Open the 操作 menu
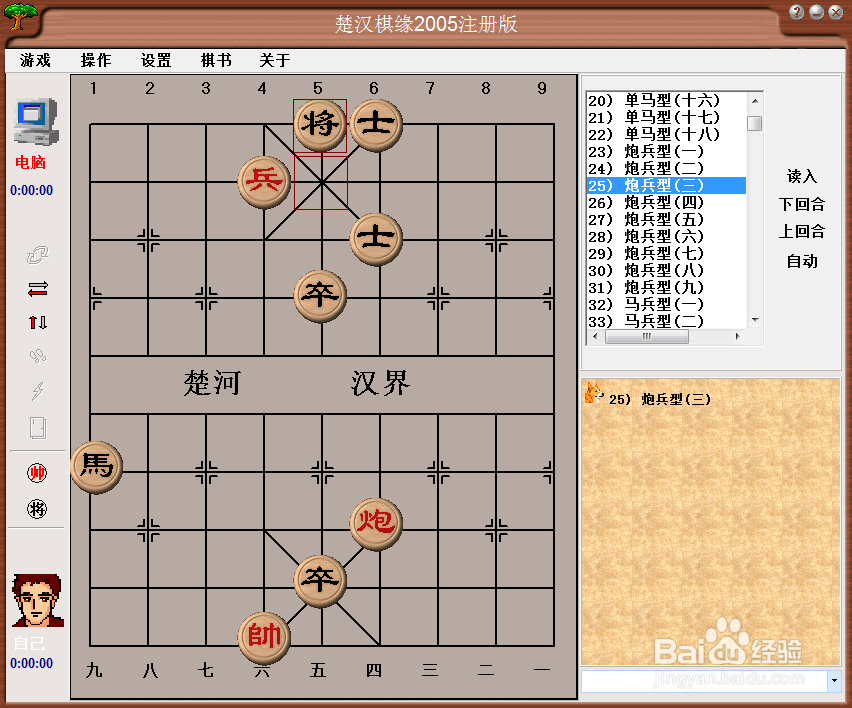The height and width of the screenshot is (708, 852). 96,60
